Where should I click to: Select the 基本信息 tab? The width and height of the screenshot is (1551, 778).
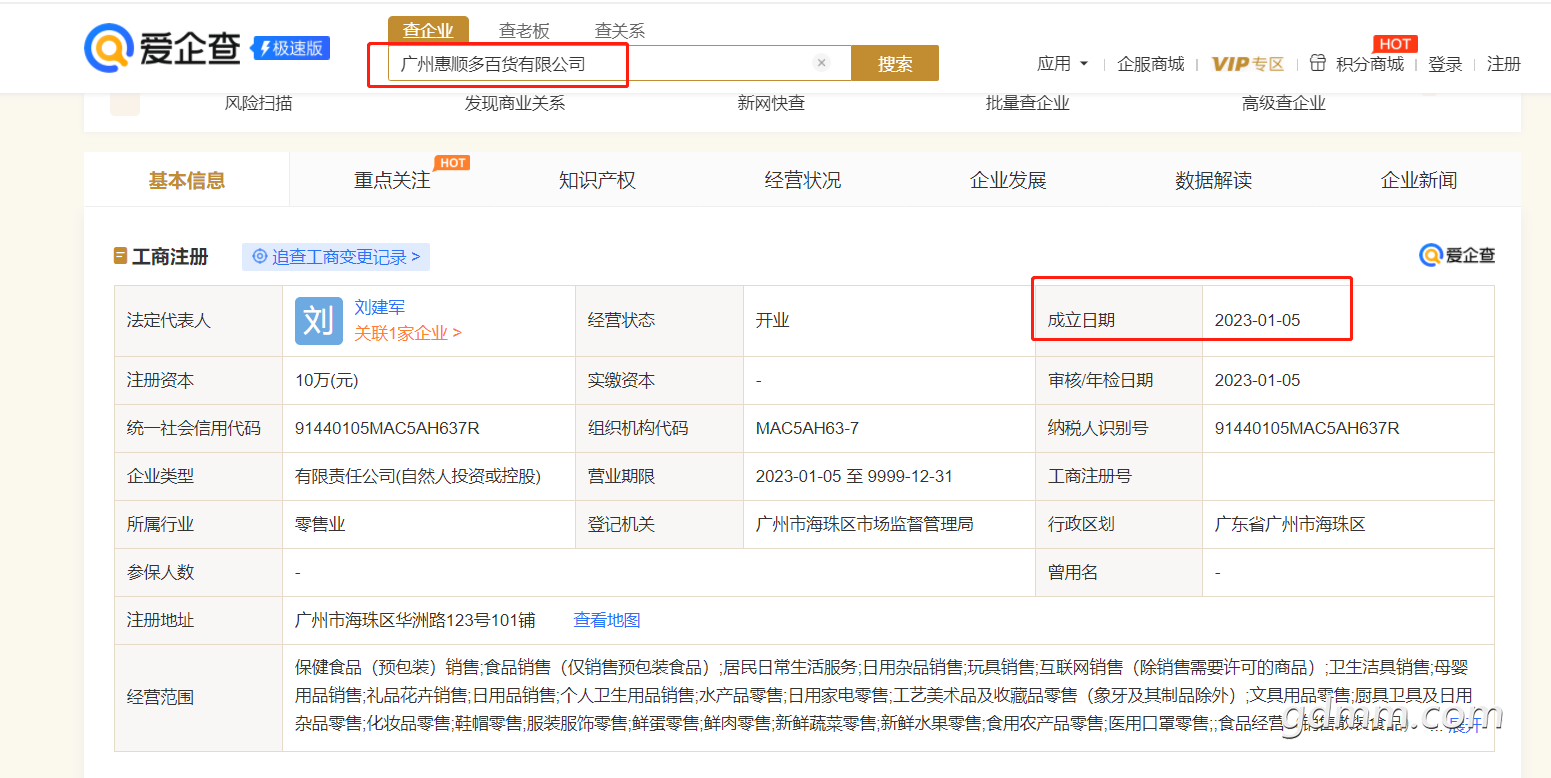pyautogui.click(x=187, y=180)
